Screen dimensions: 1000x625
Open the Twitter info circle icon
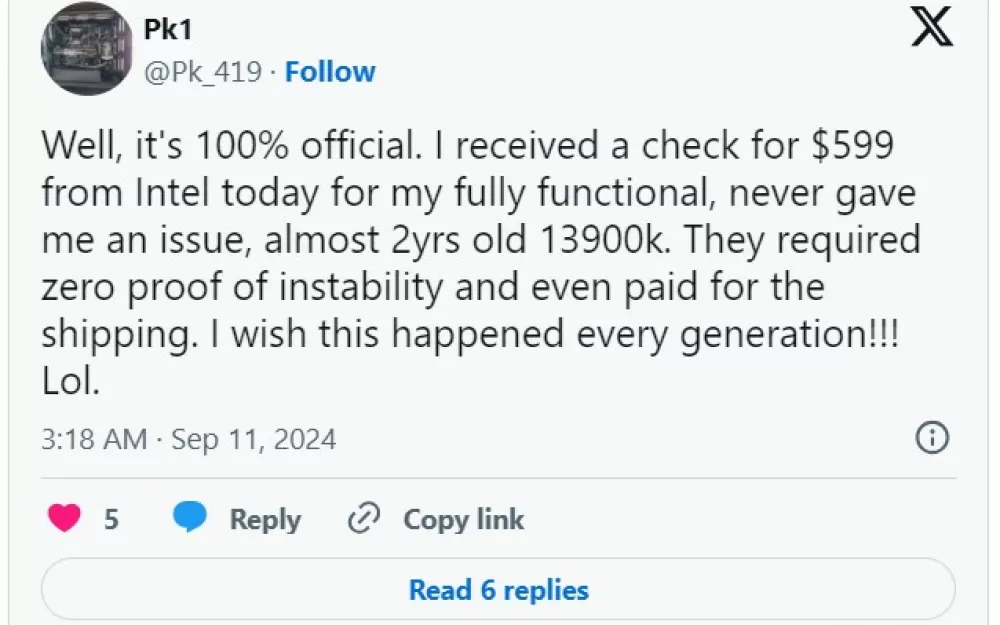932,438
